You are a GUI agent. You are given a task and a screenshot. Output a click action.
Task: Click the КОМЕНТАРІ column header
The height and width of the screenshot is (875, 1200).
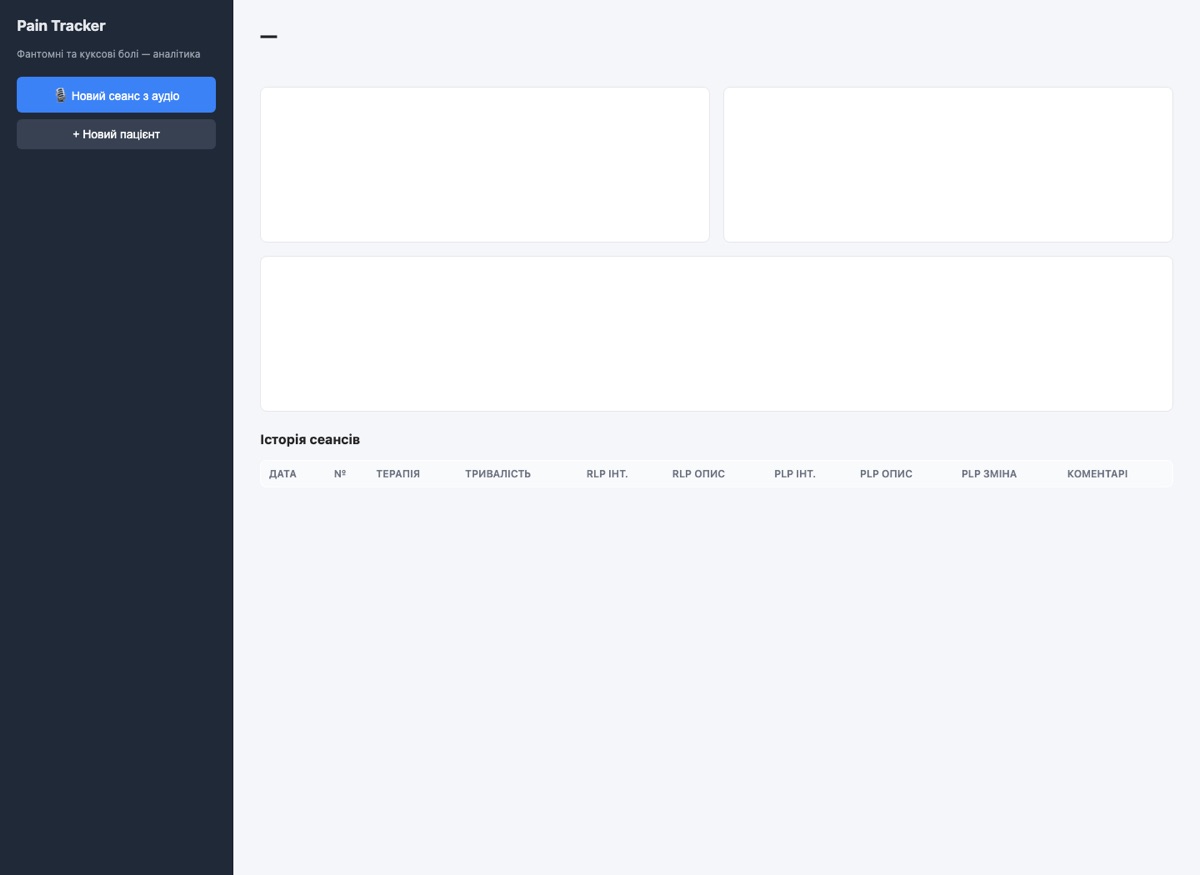(x=1097, y=474)
